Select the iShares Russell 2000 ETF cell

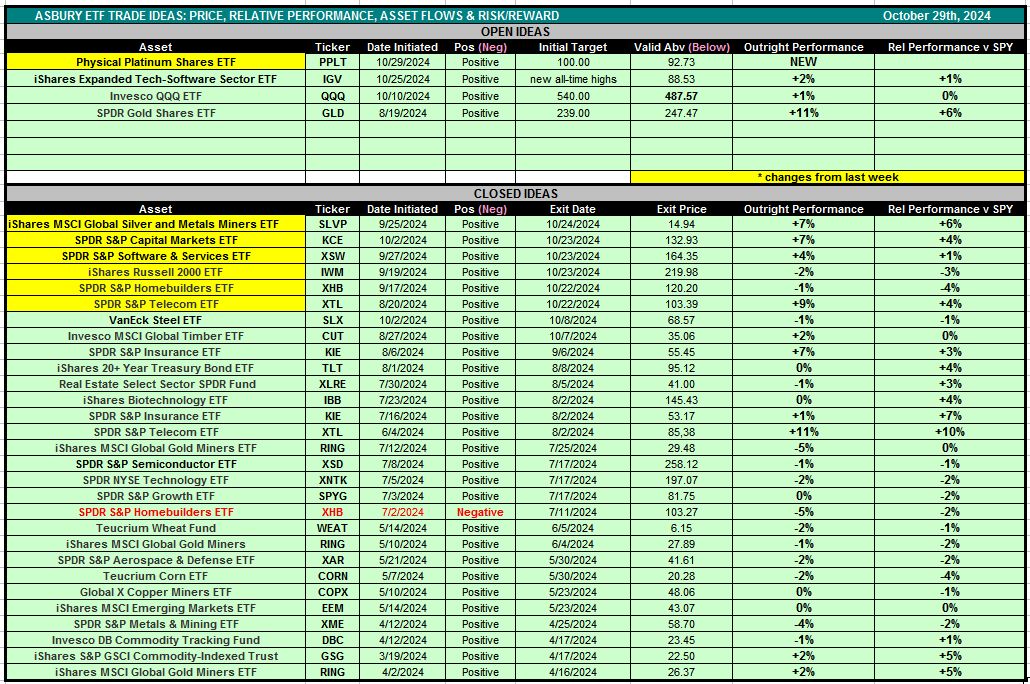pyautogui.click(x=155, y=272)
